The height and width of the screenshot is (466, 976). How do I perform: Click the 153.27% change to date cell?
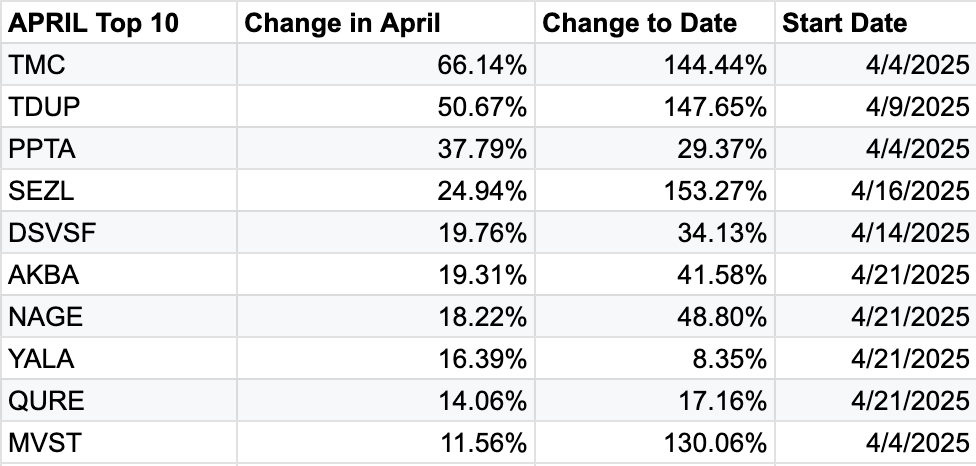(x=655, y=190)
